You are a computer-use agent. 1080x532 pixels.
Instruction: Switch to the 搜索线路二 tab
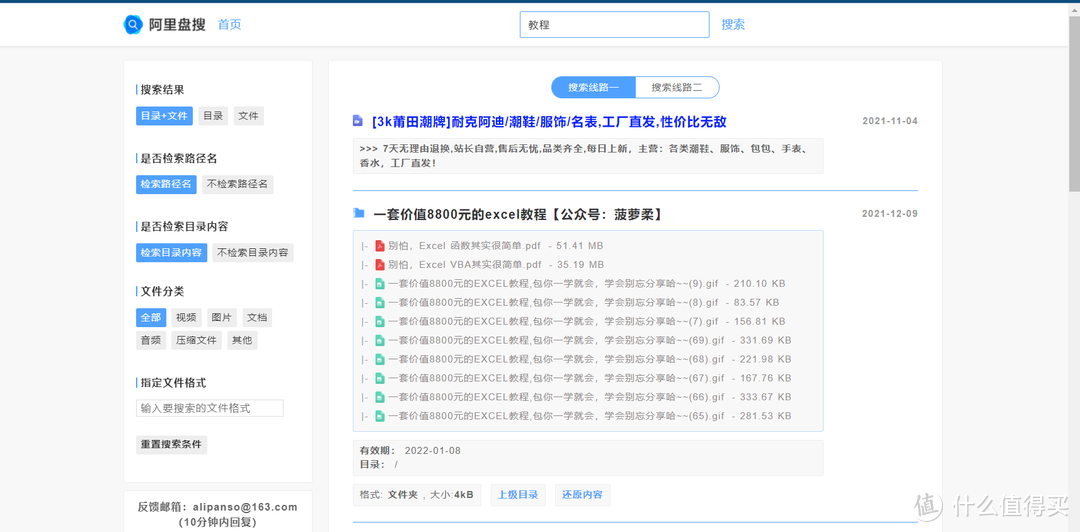pos(677,88)
